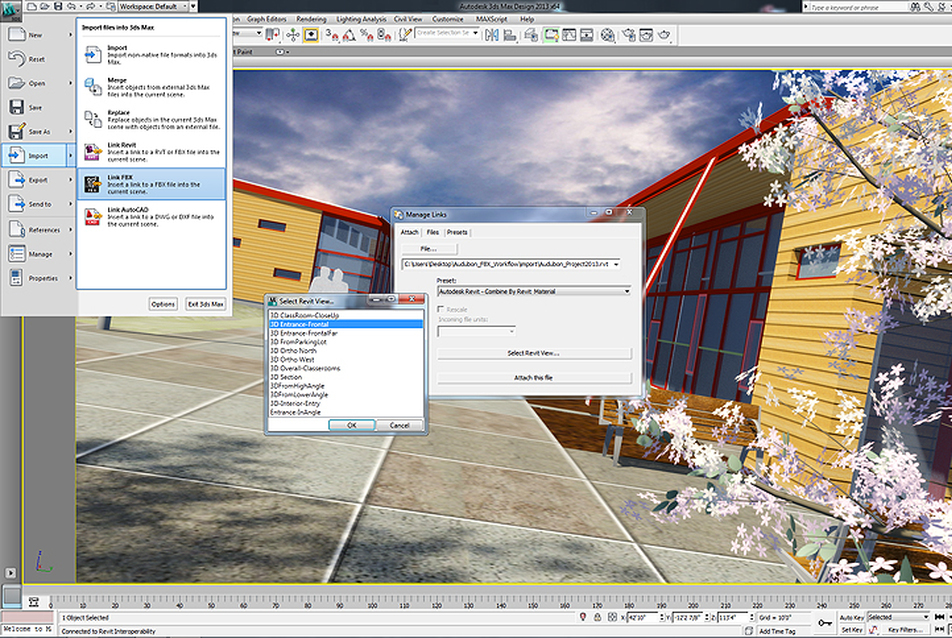Open the Selected key filter dropdown
952x638 pixels.
click(x=898, y=617)
